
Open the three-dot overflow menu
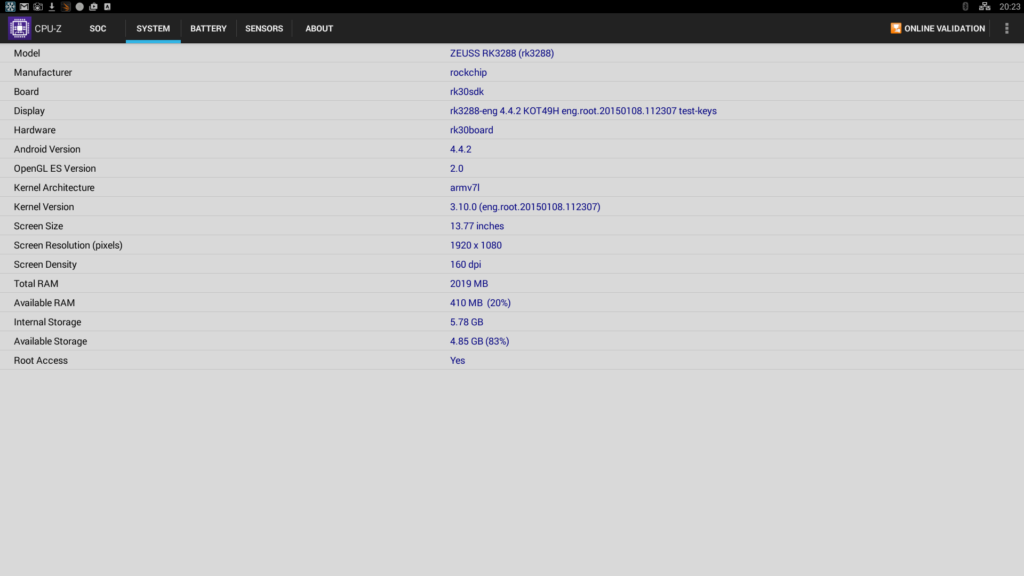pos(1006,28)
